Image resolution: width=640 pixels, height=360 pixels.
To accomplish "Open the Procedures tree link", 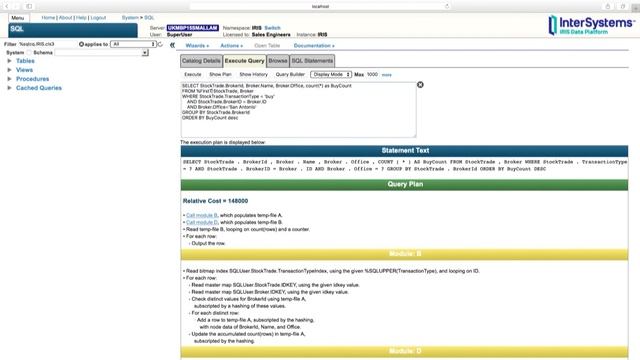I will click(33, 79).
